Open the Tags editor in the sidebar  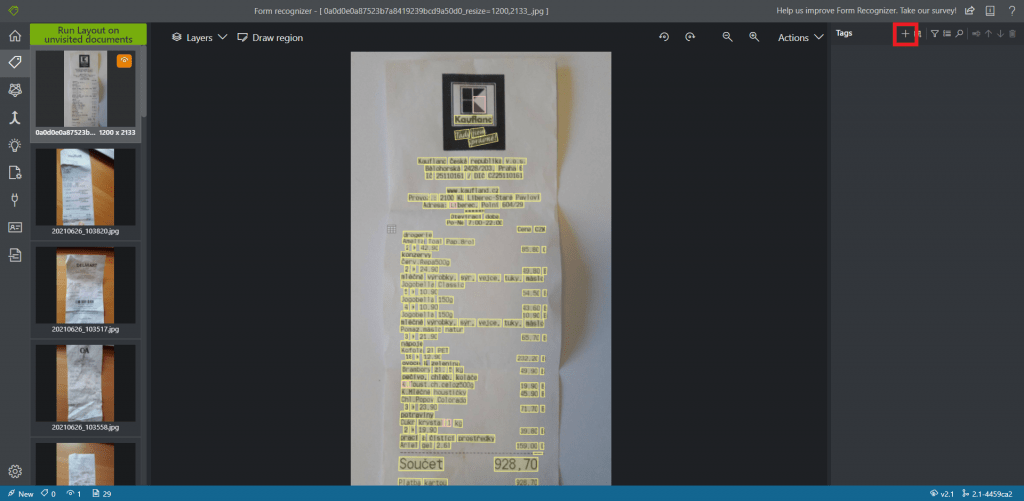(x=15, y=63)
